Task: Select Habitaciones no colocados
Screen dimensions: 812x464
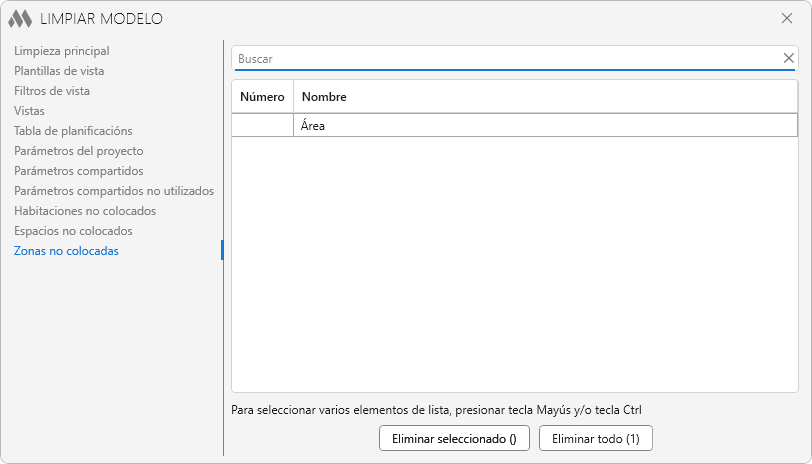Action: pyautogui.click(x=85, y=211)
